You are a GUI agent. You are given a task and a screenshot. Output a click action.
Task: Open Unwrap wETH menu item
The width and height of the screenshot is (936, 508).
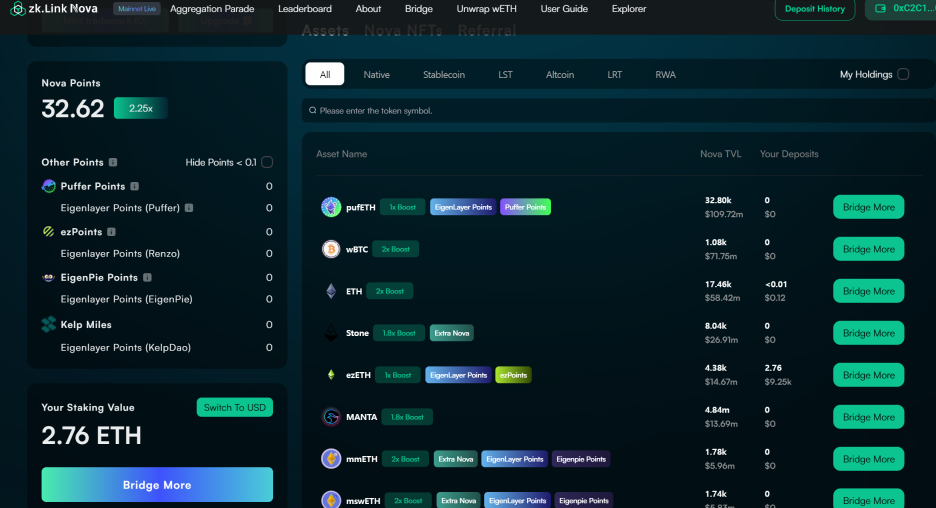[x=487, y=9]
